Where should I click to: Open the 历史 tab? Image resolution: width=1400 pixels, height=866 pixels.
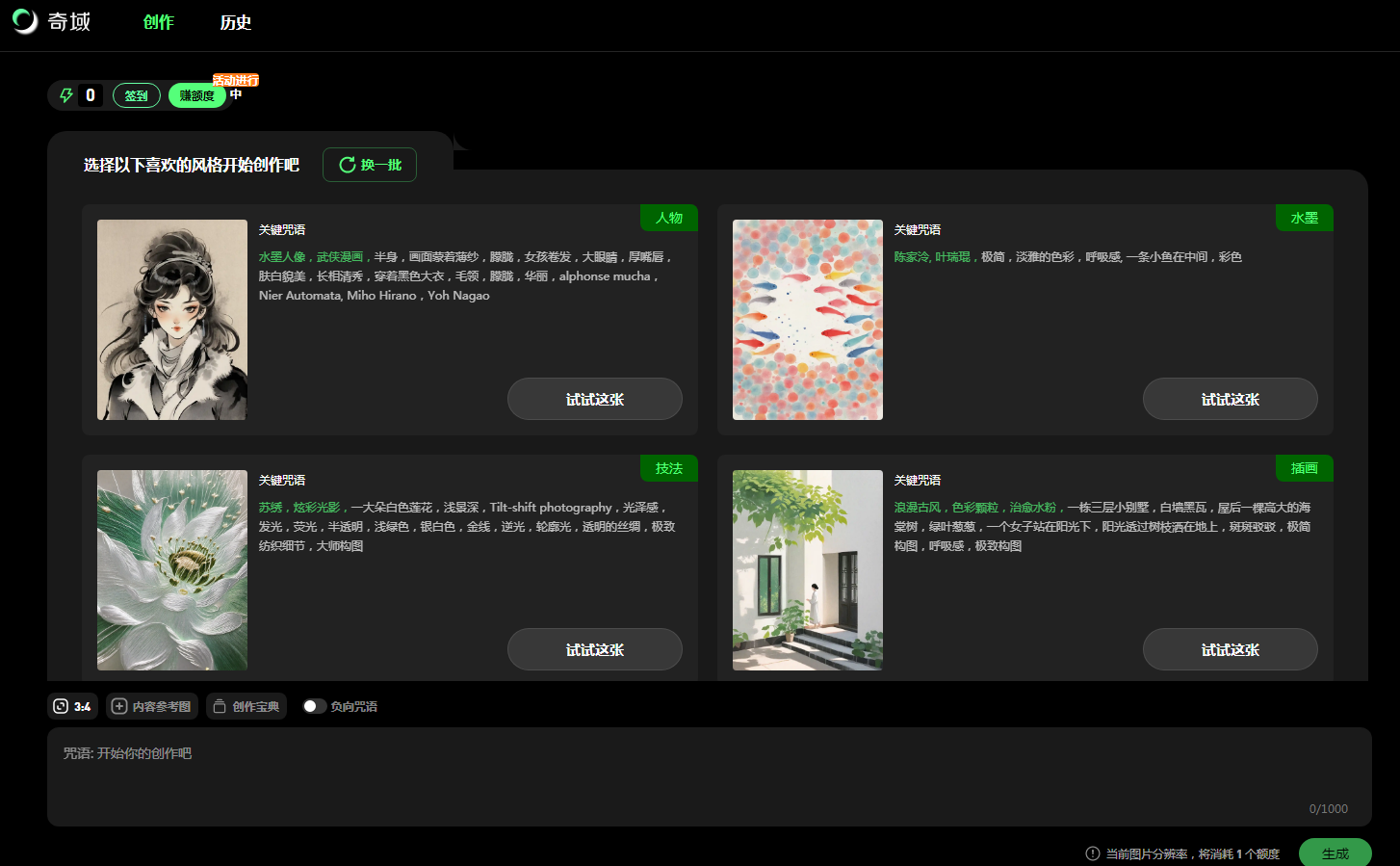235,22
